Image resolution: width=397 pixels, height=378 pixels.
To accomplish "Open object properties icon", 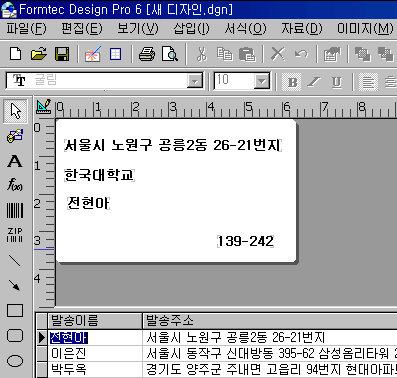I will tap(332, 54).
